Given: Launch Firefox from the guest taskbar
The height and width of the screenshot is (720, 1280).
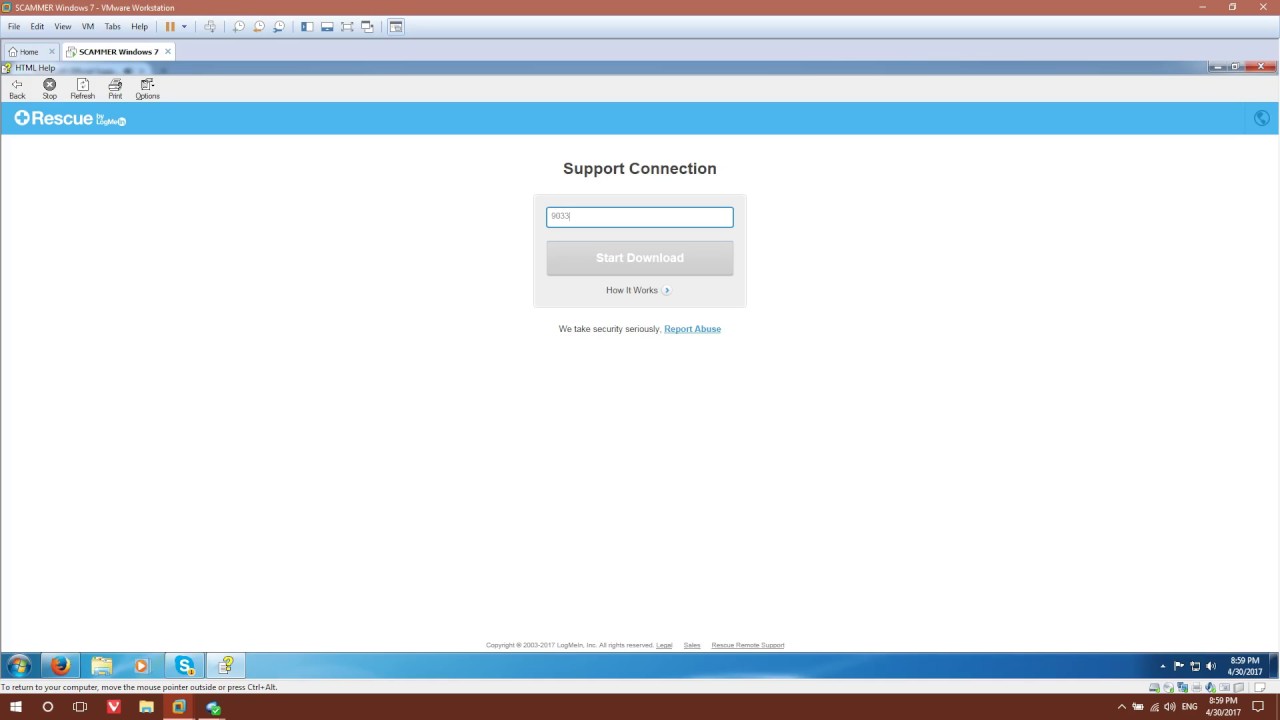Looking at the screenshot, I should pyautogui.click(x=59, y=665).
